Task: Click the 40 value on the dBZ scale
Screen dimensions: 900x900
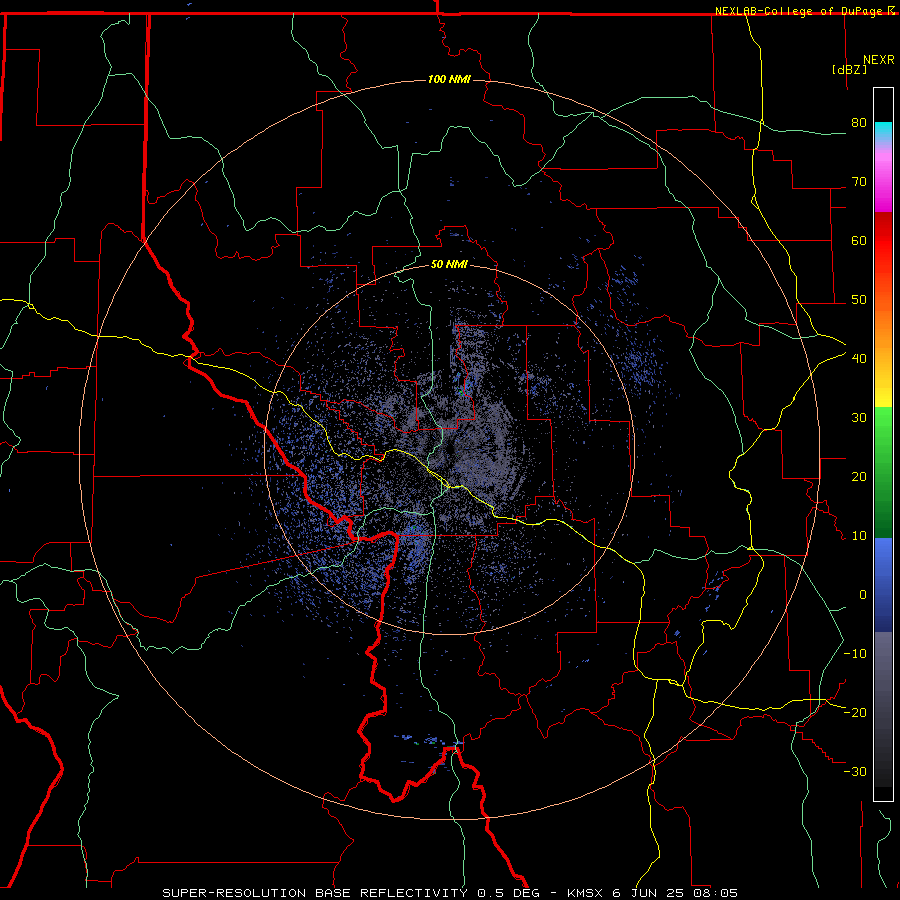Action: pyautogui.click(x=859, y=359)
